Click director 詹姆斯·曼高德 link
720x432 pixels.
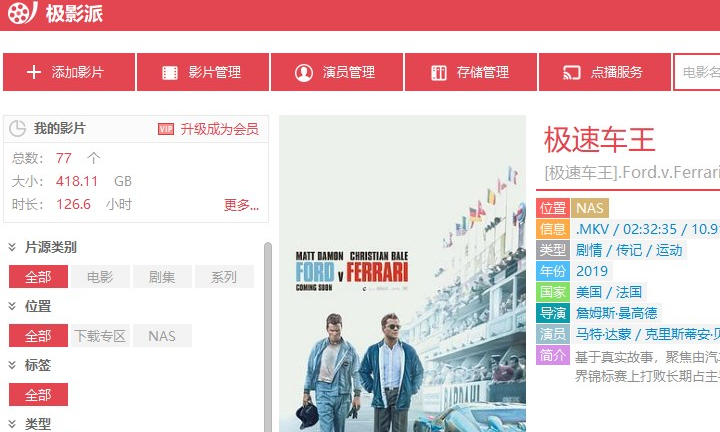[x=616, y=313]
